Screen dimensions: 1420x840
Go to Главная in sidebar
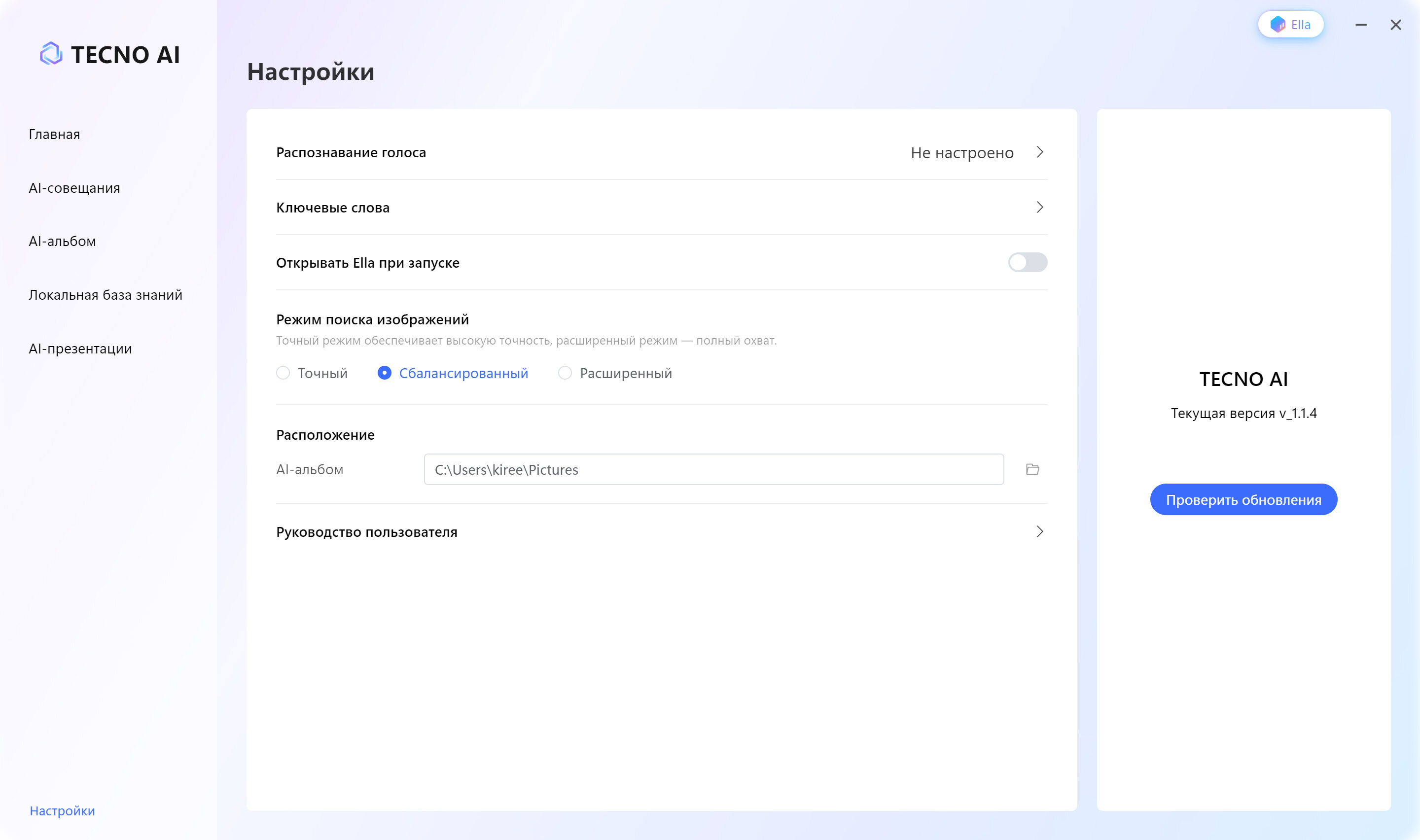54,135
